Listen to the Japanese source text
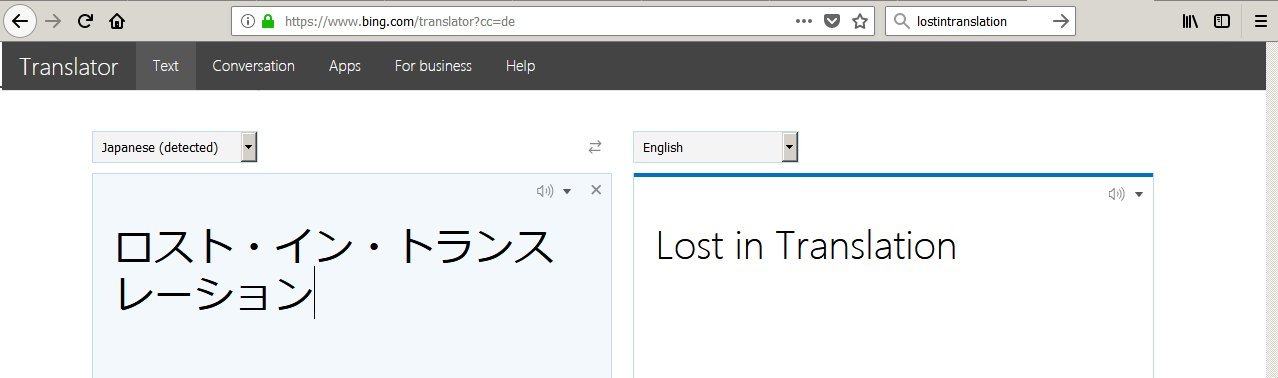 pyautogui.click(x=544, y=191)
